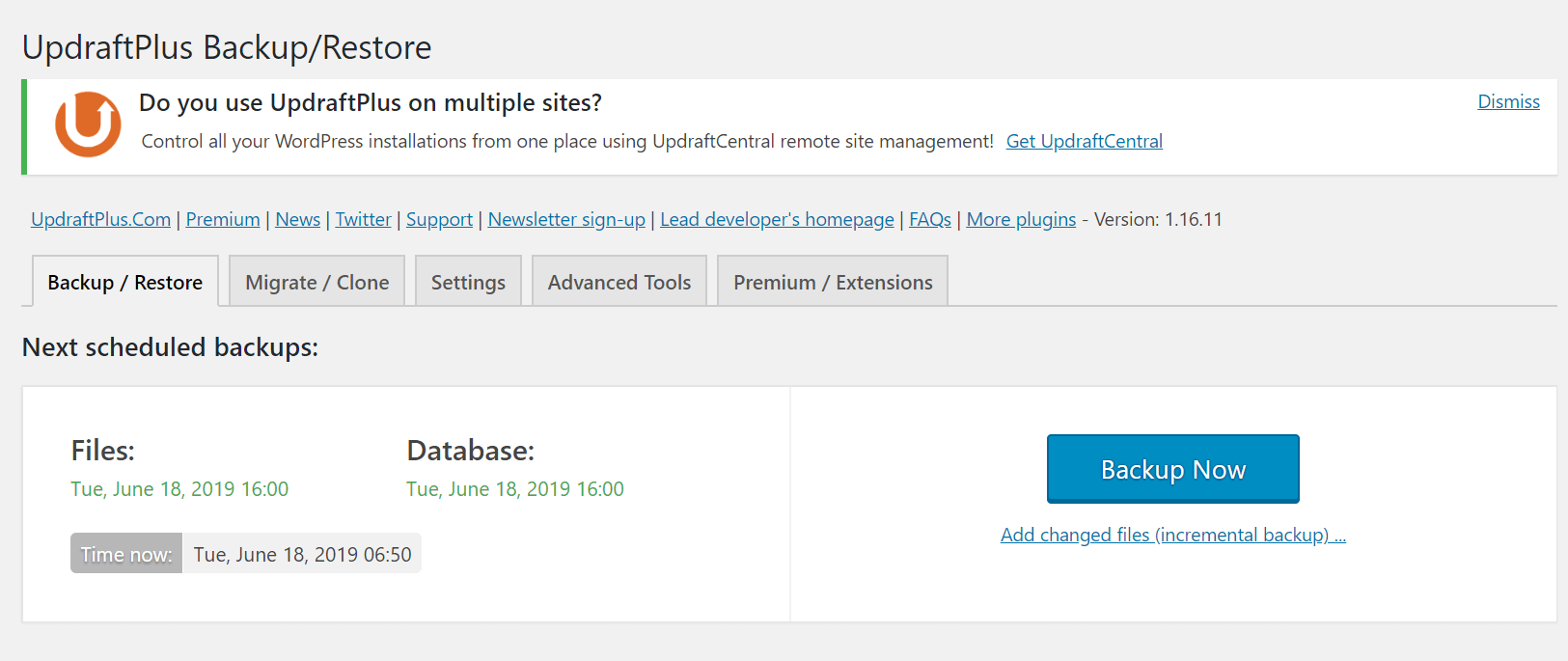
Task: Click the 'Time now:' label
Action: pyautogui.click(x=126, y=554)
